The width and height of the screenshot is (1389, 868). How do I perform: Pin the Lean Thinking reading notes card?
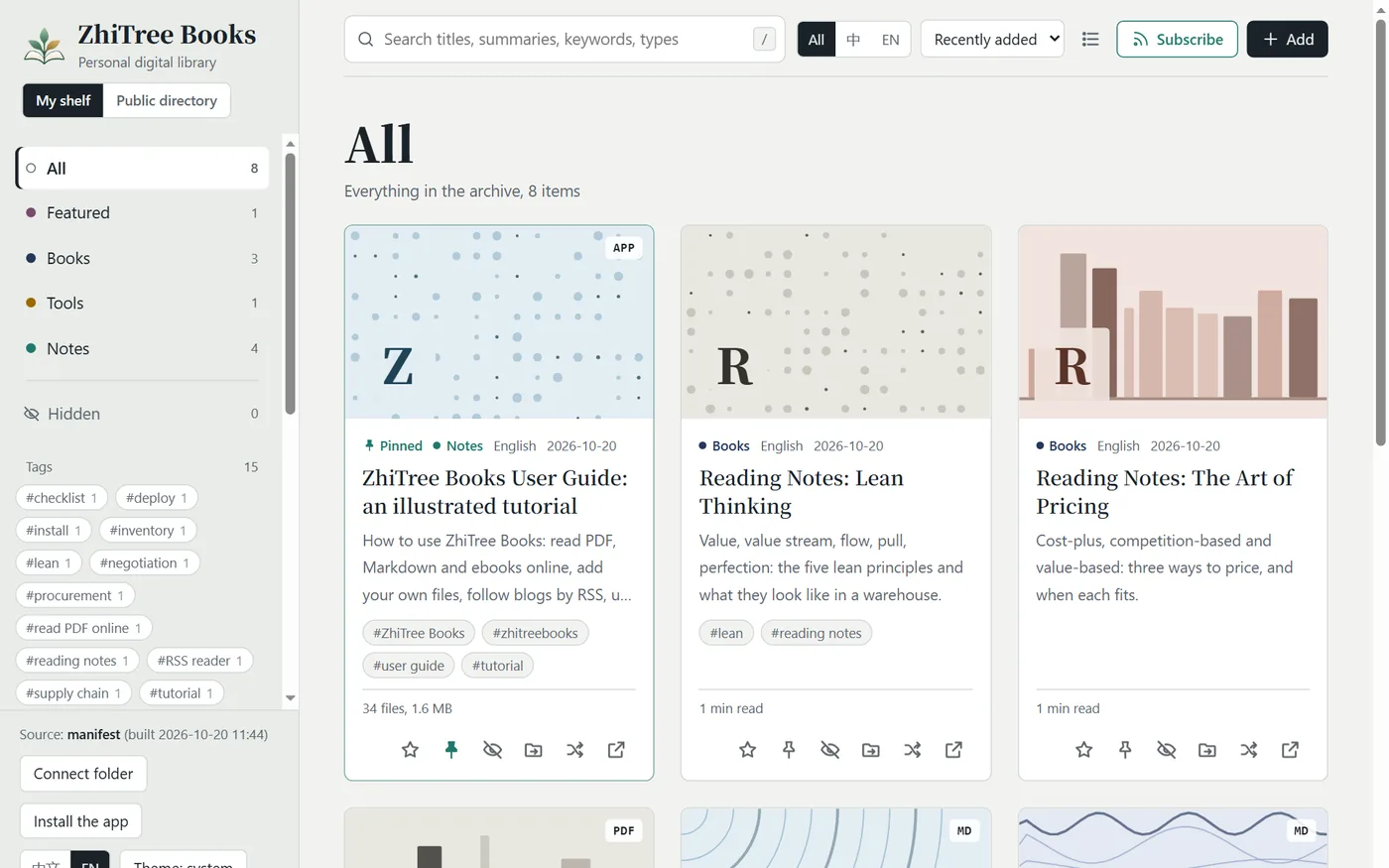(x=789, y=750)
